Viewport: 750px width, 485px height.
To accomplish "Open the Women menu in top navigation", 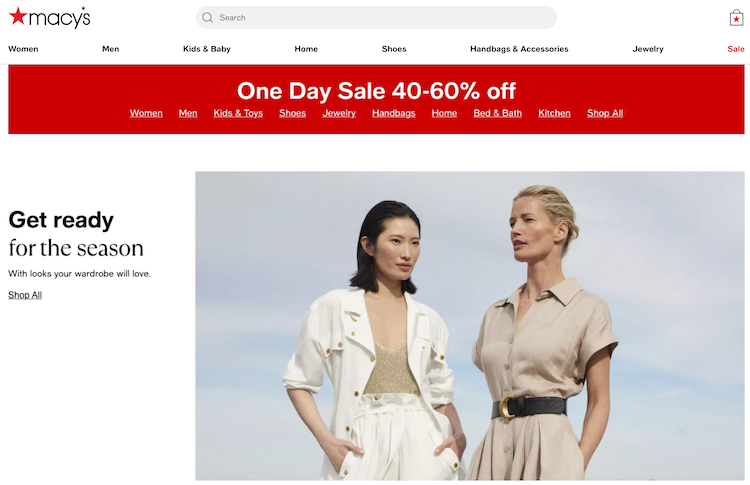I will pos(23,49).
